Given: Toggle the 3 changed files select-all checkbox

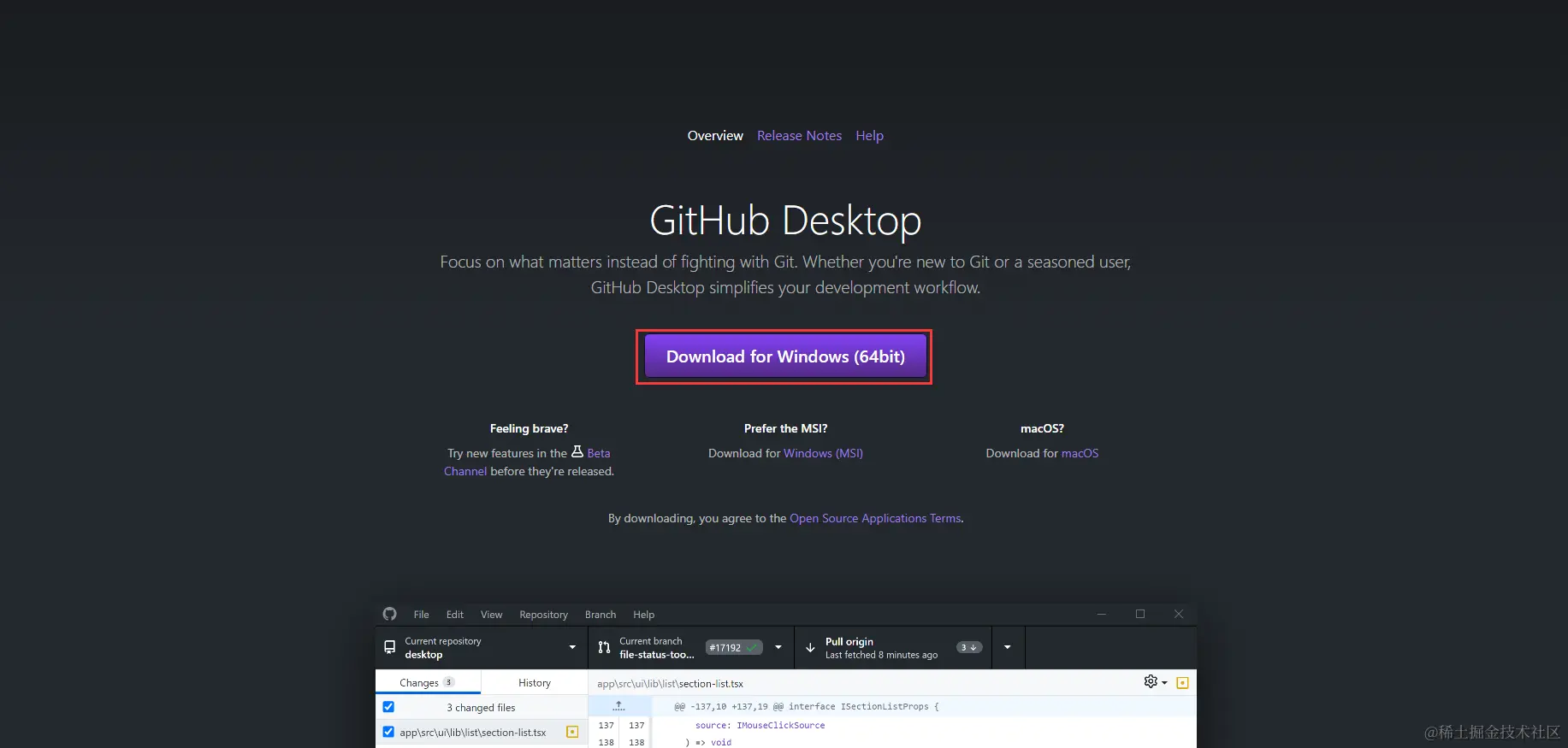Looking at the screenshot, I should (388, 707).
